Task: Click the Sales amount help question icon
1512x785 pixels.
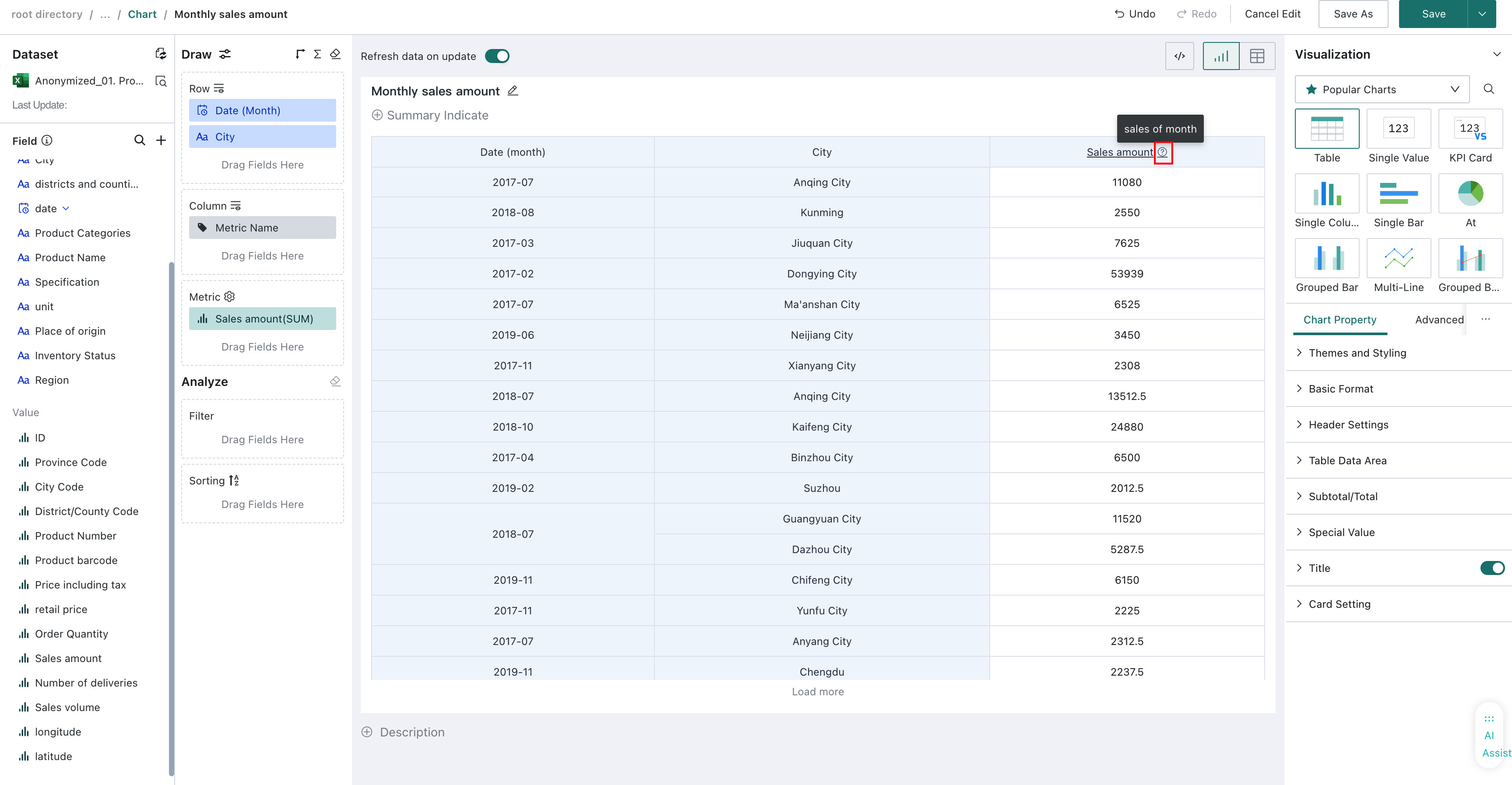Action: (1162, 152)
